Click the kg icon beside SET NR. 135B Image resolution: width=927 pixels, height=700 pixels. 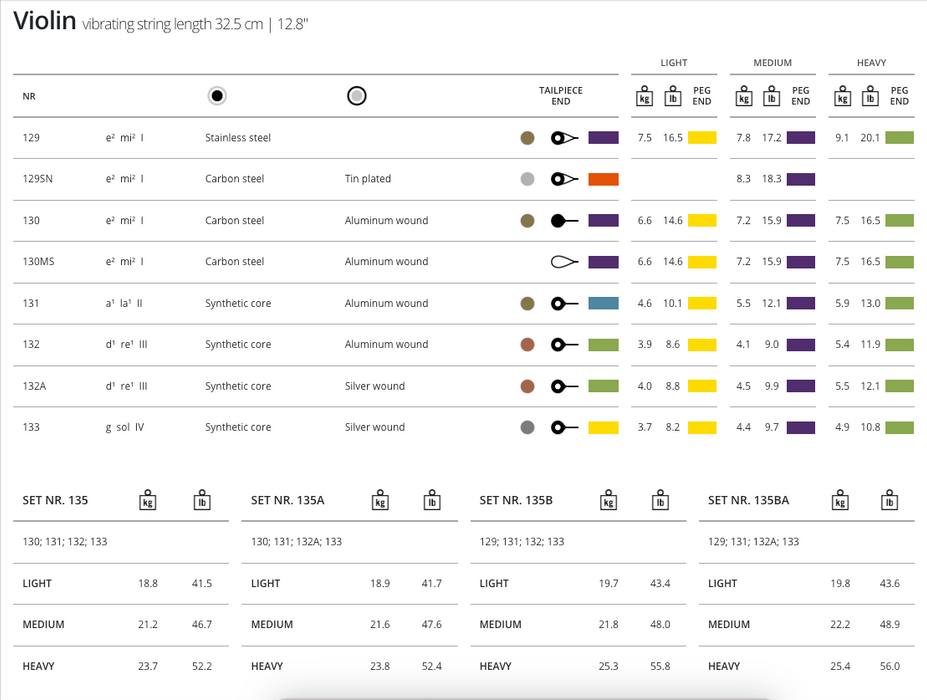pos(604,500)
